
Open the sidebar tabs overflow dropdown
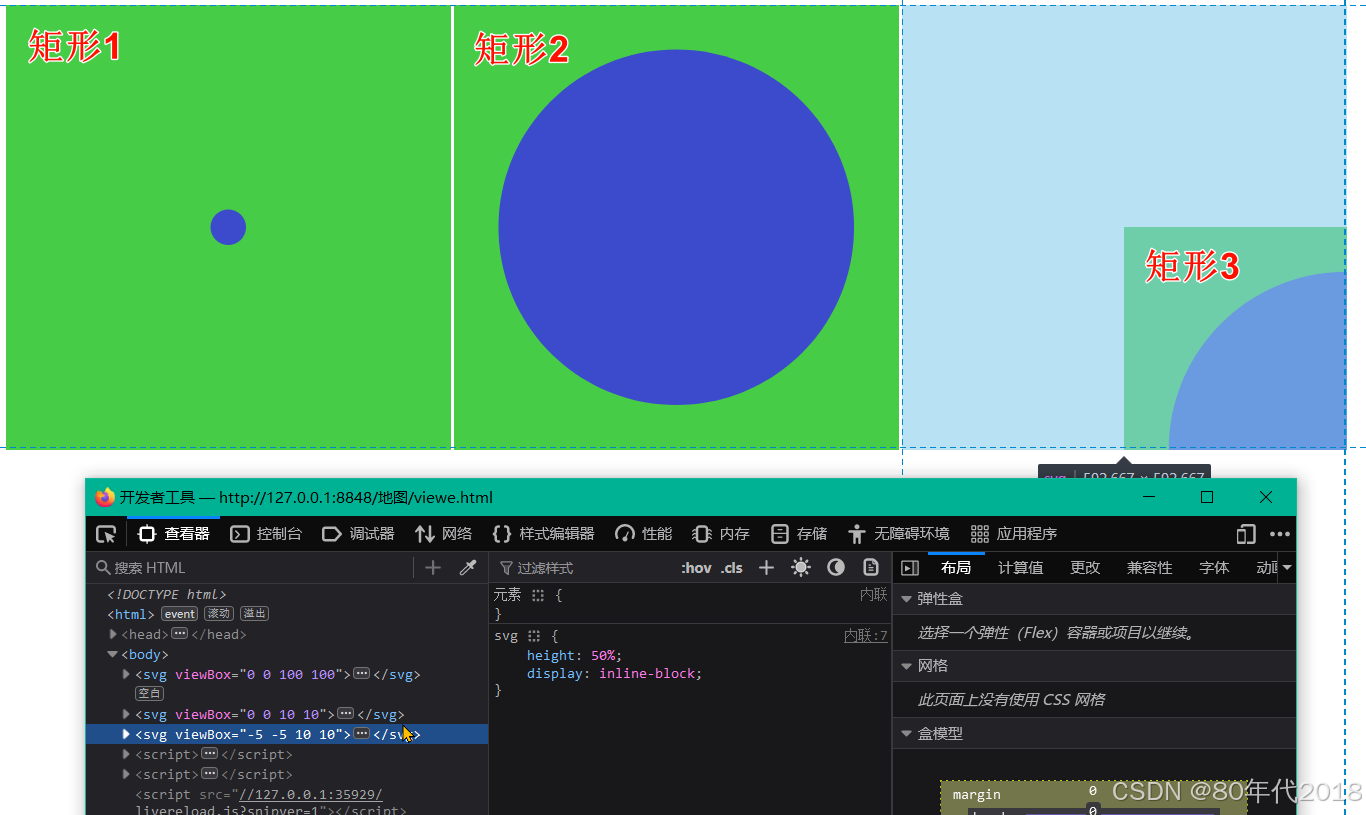click(x=1287, y=568)
